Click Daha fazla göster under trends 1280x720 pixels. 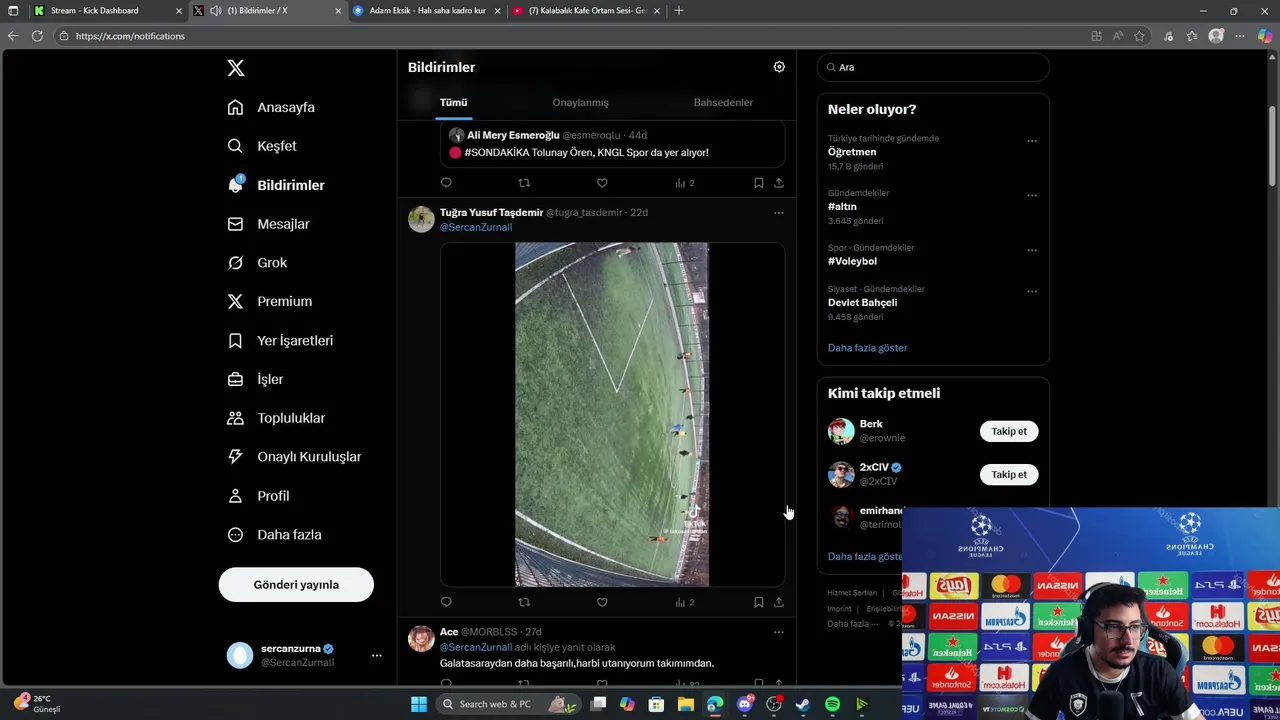[x=867, y=348]
